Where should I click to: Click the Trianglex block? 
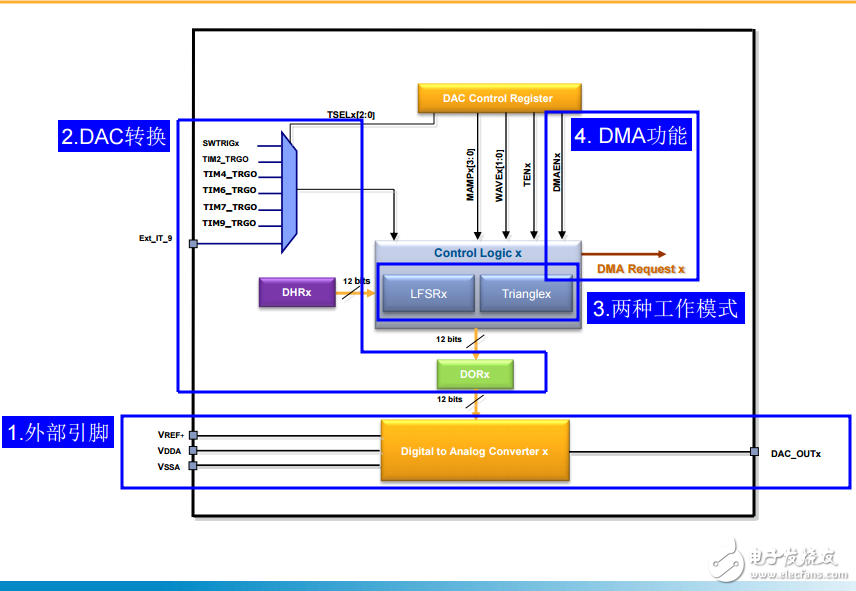pos(526,294)
